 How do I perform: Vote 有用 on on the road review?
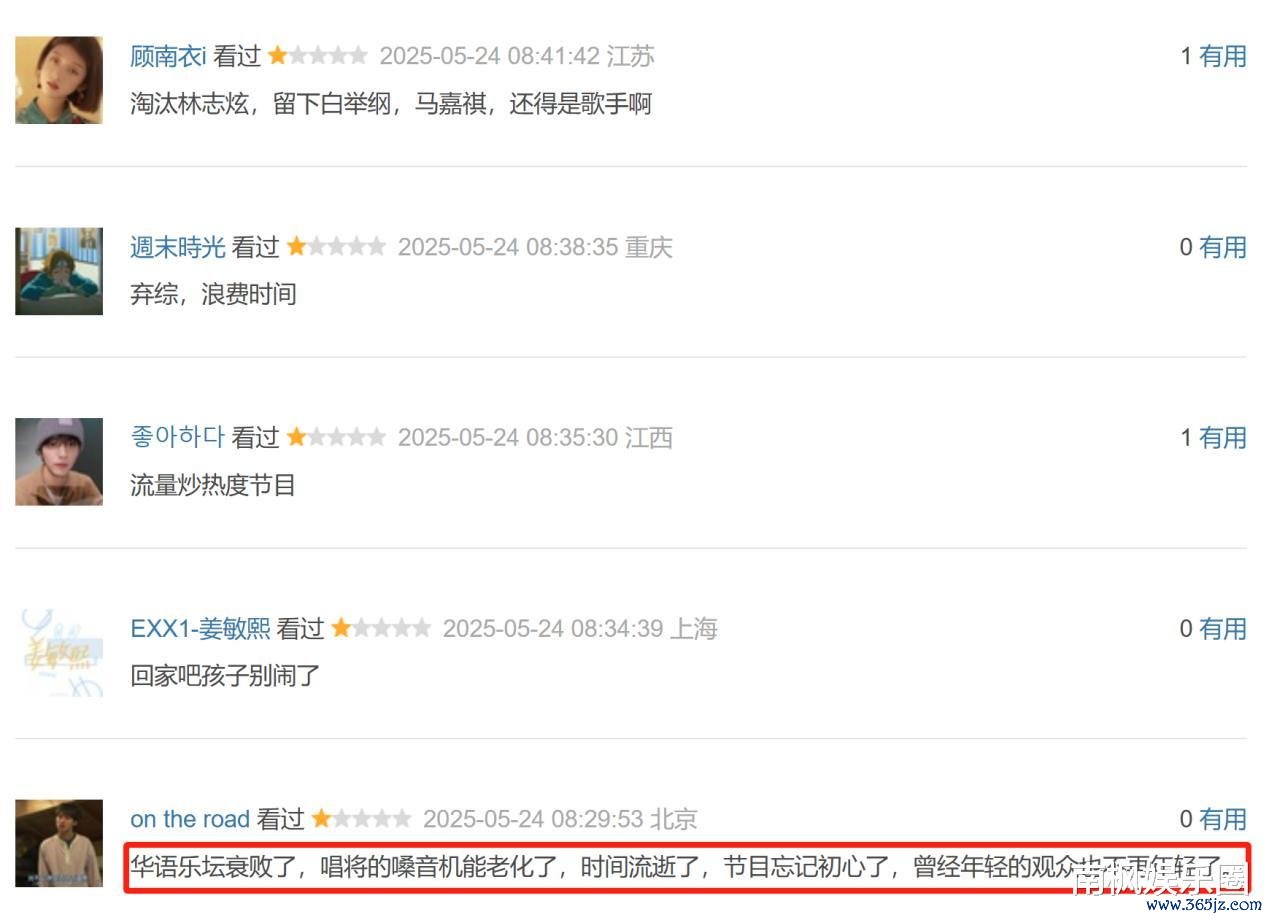tap(1223, 819)
